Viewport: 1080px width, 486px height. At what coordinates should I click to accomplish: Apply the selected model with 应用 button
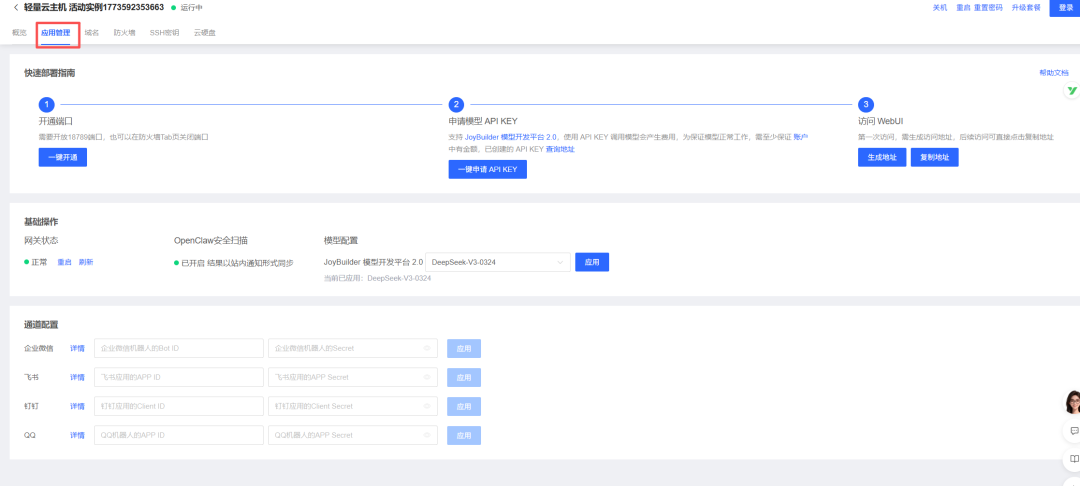pos(592,262)
